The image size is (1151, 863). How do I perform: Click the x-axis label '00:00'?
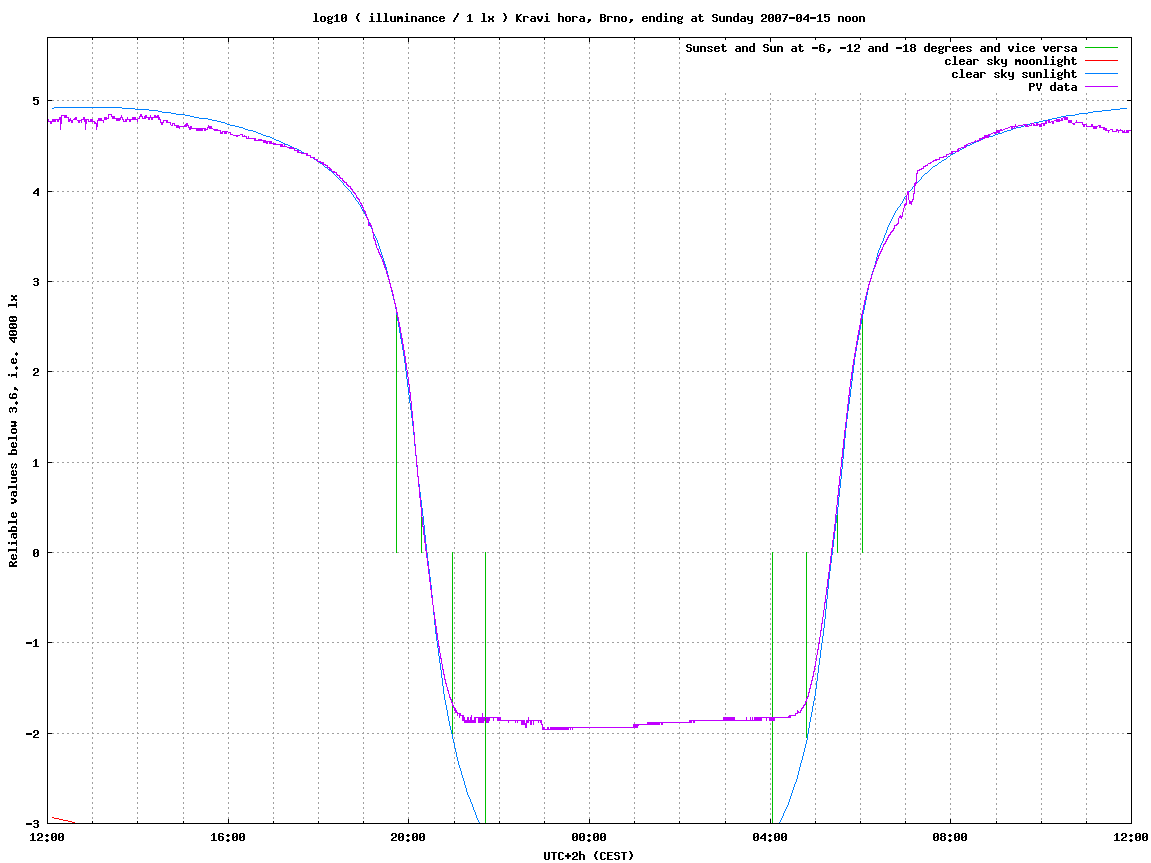click(589, 837)
